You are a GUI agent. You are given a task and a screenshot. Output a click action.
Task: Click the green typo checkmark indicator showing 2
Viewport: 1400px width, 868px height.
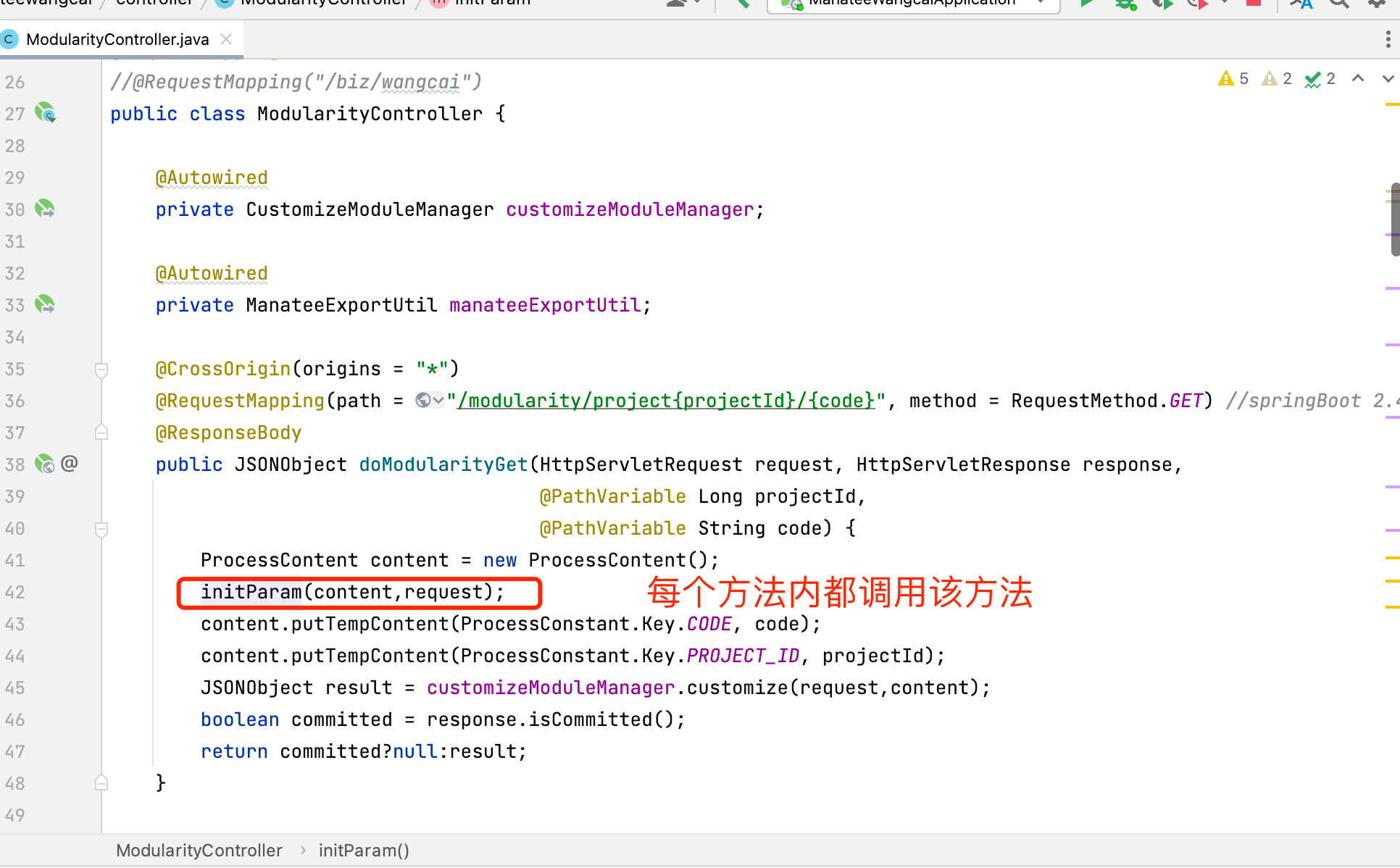(1320, 78)
